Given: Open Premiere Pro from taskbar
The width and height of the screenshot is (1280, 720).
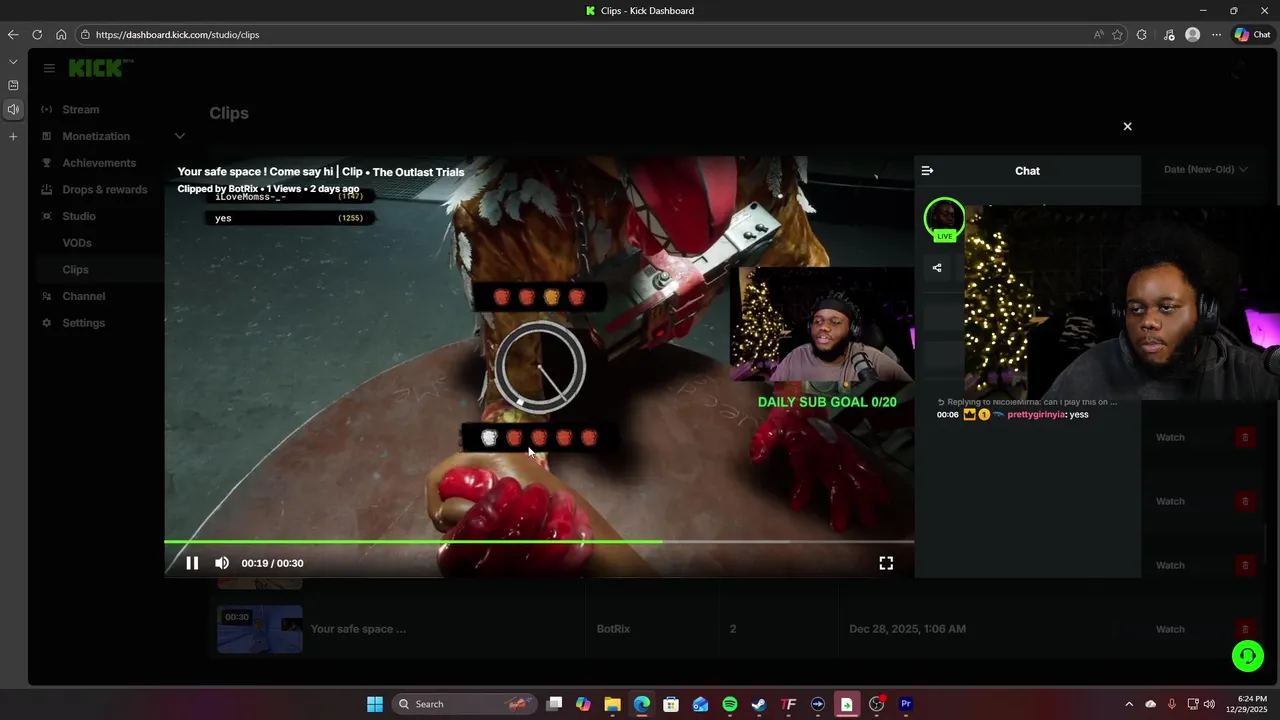Looking at the screenshot, I should click(906, 704).
